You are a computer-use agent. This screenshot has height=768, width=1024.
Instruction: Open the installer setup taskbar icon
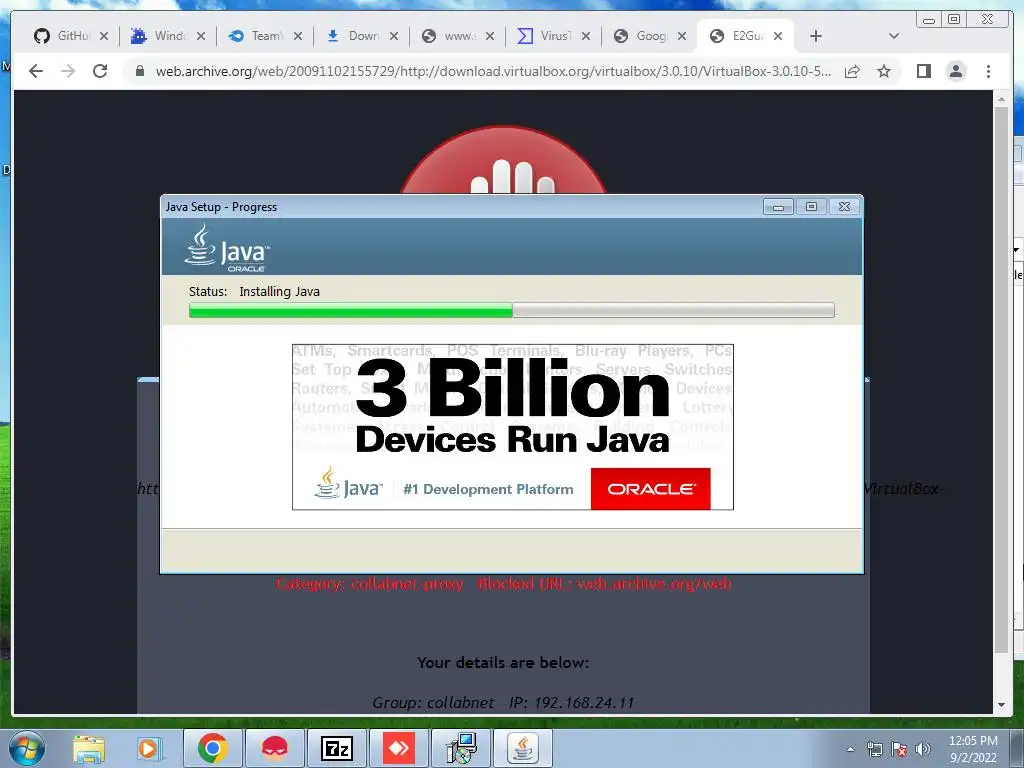pos(461,748)
